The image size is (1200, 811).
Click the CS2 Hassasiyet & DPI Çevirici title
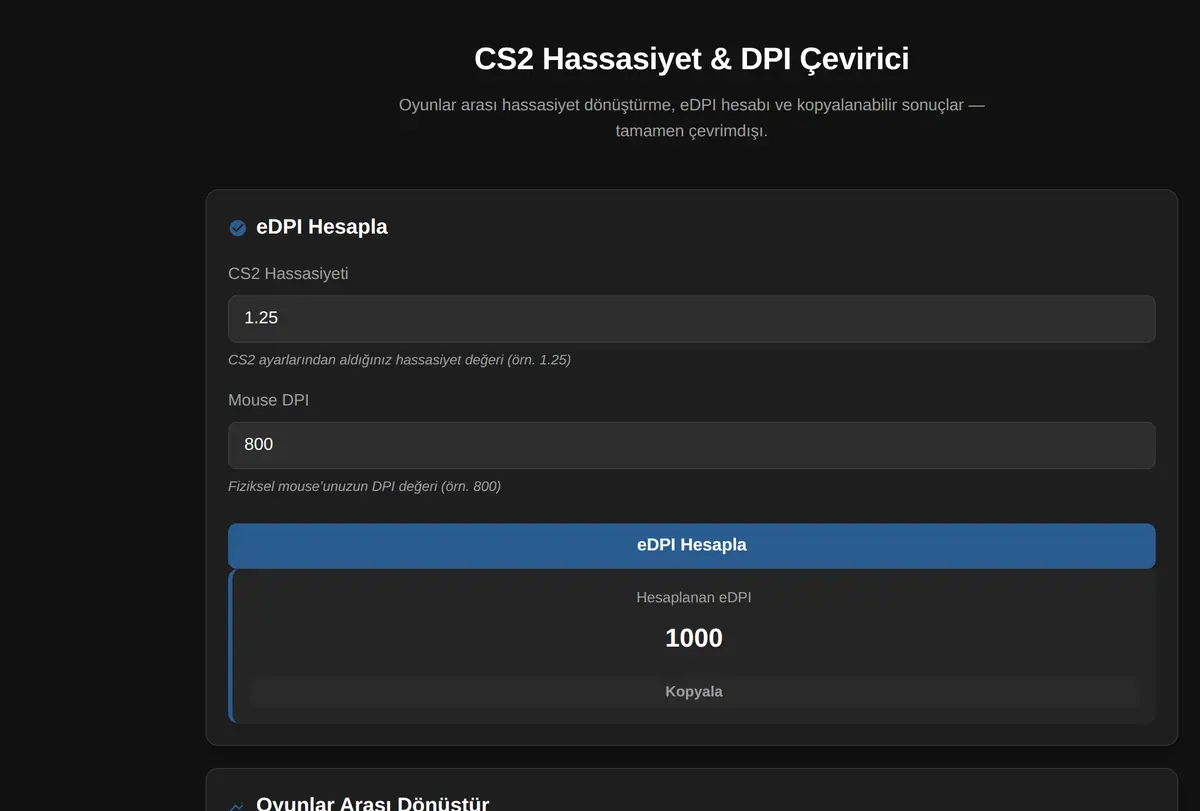[692, 58]
